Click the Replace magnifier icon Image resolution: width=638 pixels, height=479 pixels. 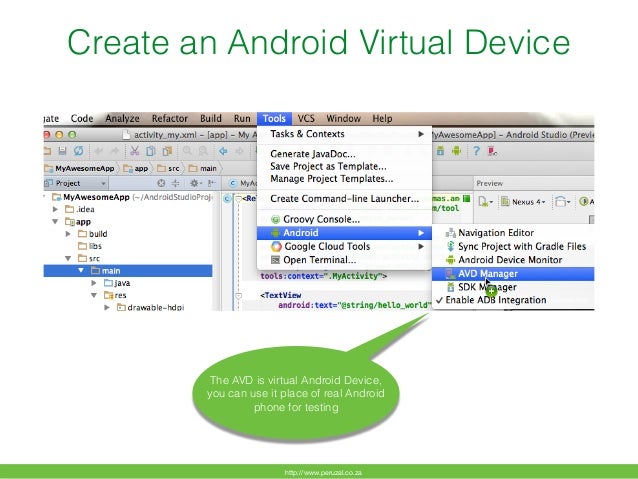pos(203,151)
